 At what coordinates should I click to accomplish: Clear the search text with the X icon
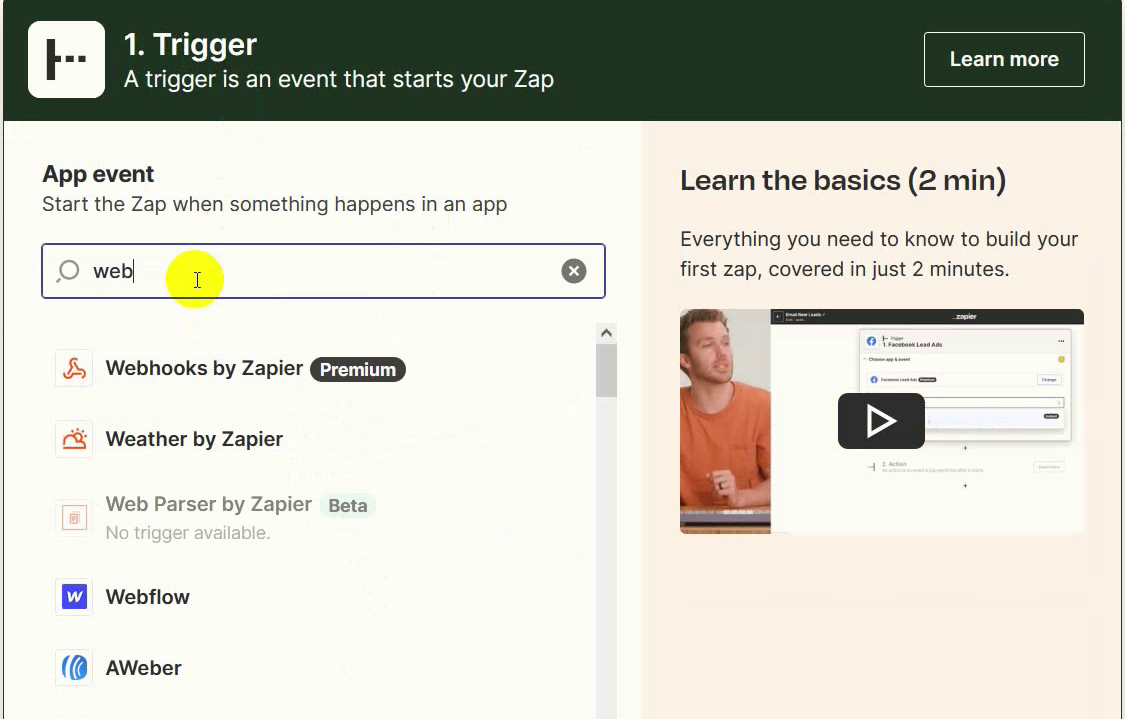click(x=573, y=271)
